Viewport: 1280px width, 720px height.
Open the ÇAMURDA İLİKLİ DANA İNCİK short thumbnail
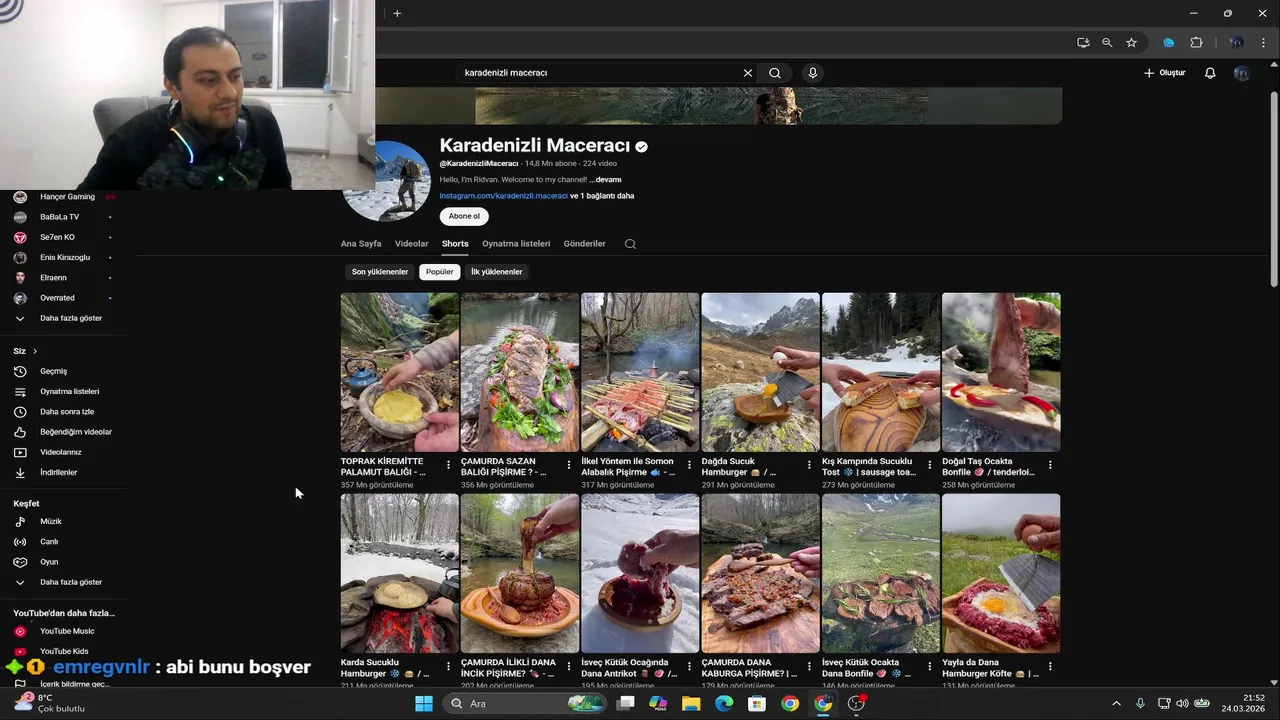(520, 573)
